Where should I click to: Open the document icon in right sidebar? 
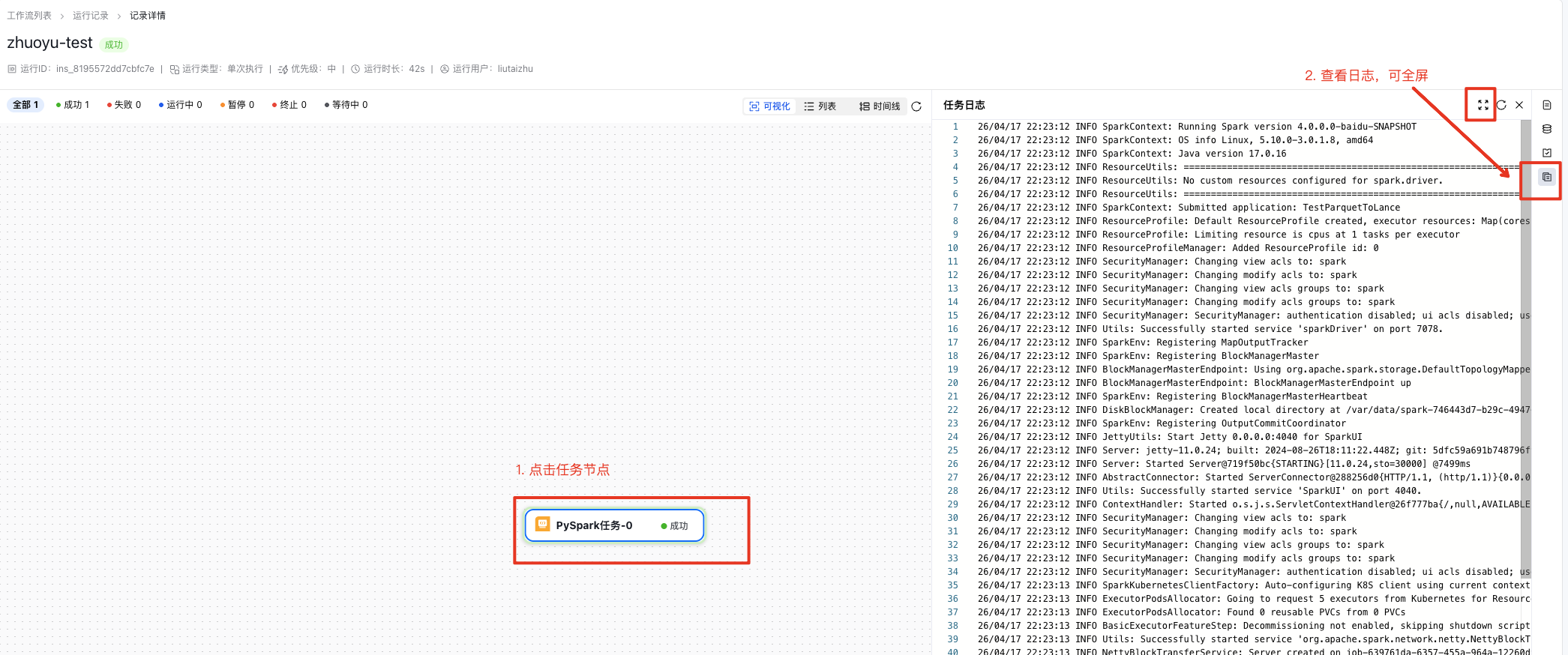click(1546, 105)
